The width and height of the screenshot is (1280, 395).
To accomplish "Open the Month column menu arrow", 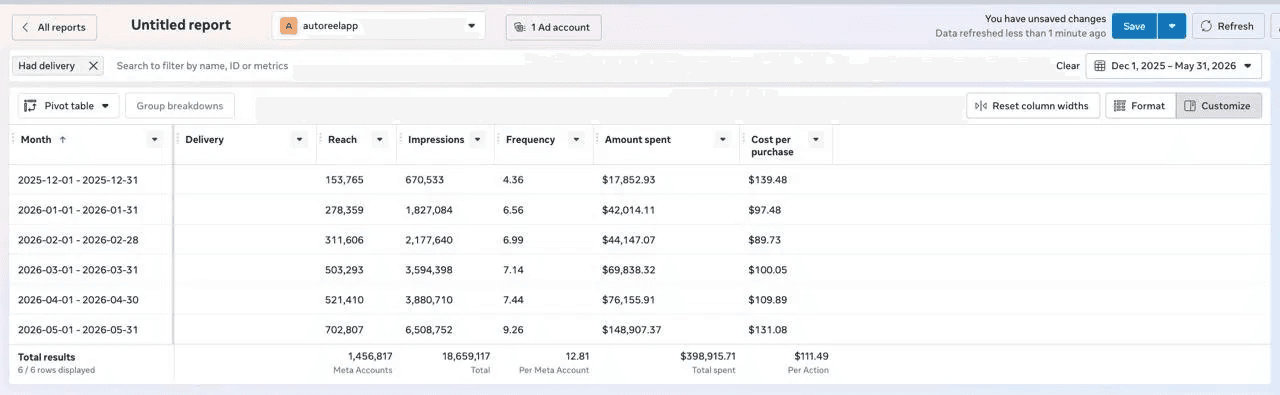I will click(x=154, y=140).
